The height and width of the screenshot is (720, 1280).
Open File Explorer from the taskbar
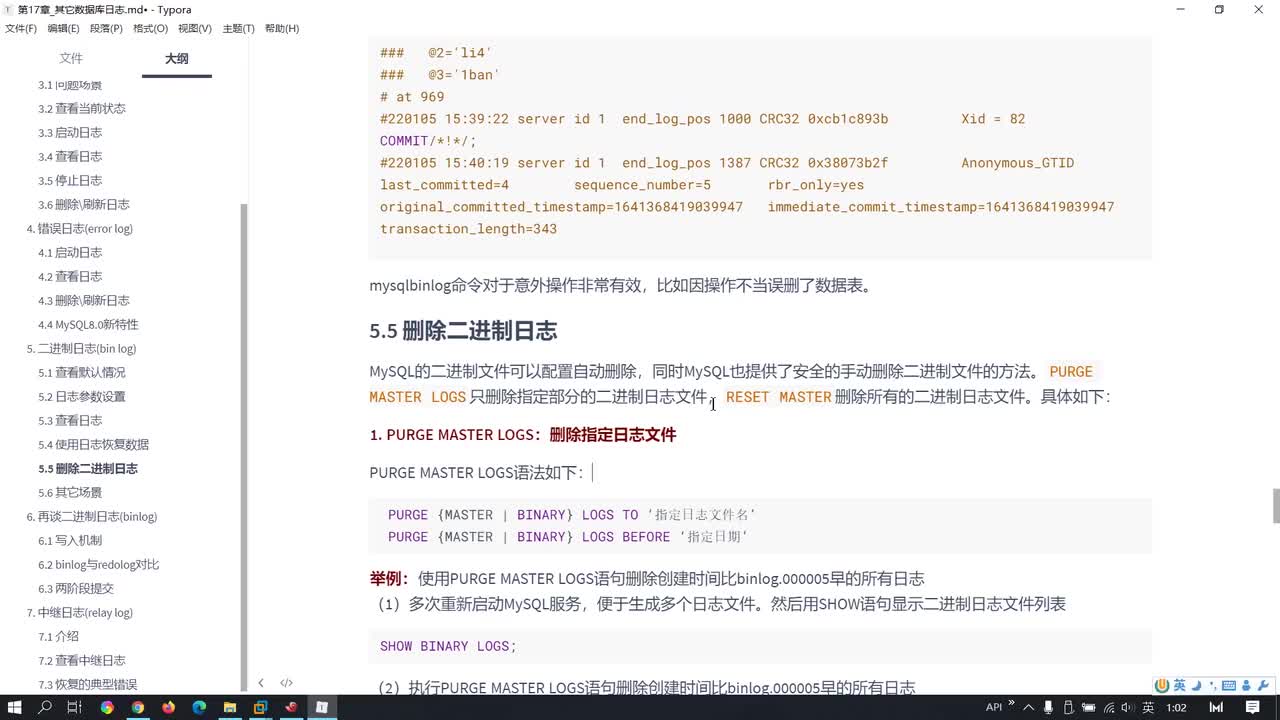pos(230,707)
